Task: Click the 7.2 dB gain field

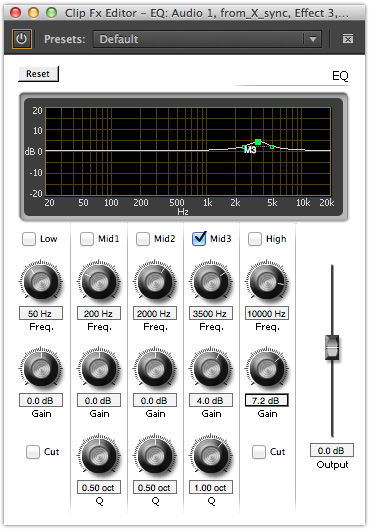Action: click(267, 401)
